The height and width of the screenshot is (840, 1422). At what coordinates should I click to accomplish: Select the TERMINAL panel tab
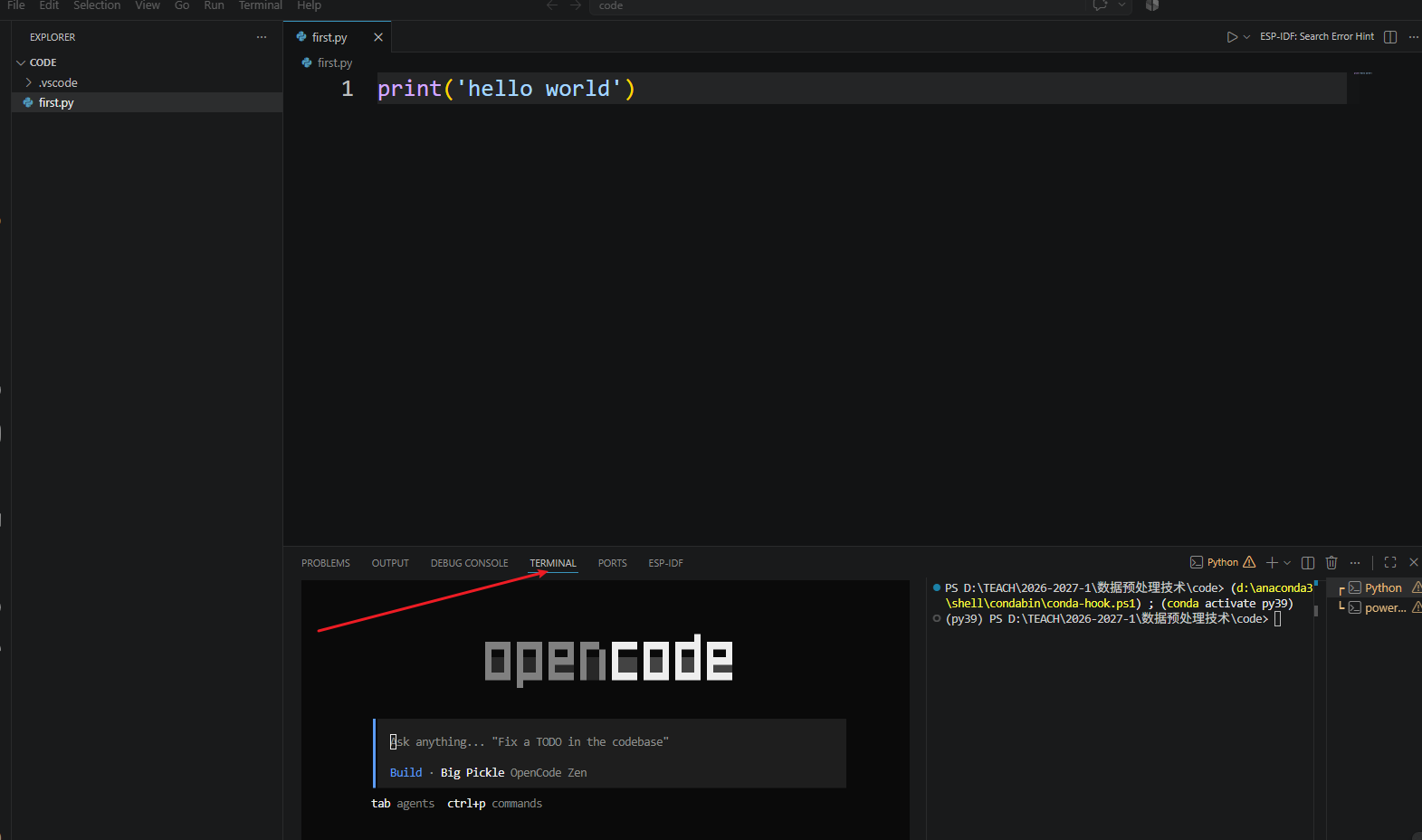553,563
